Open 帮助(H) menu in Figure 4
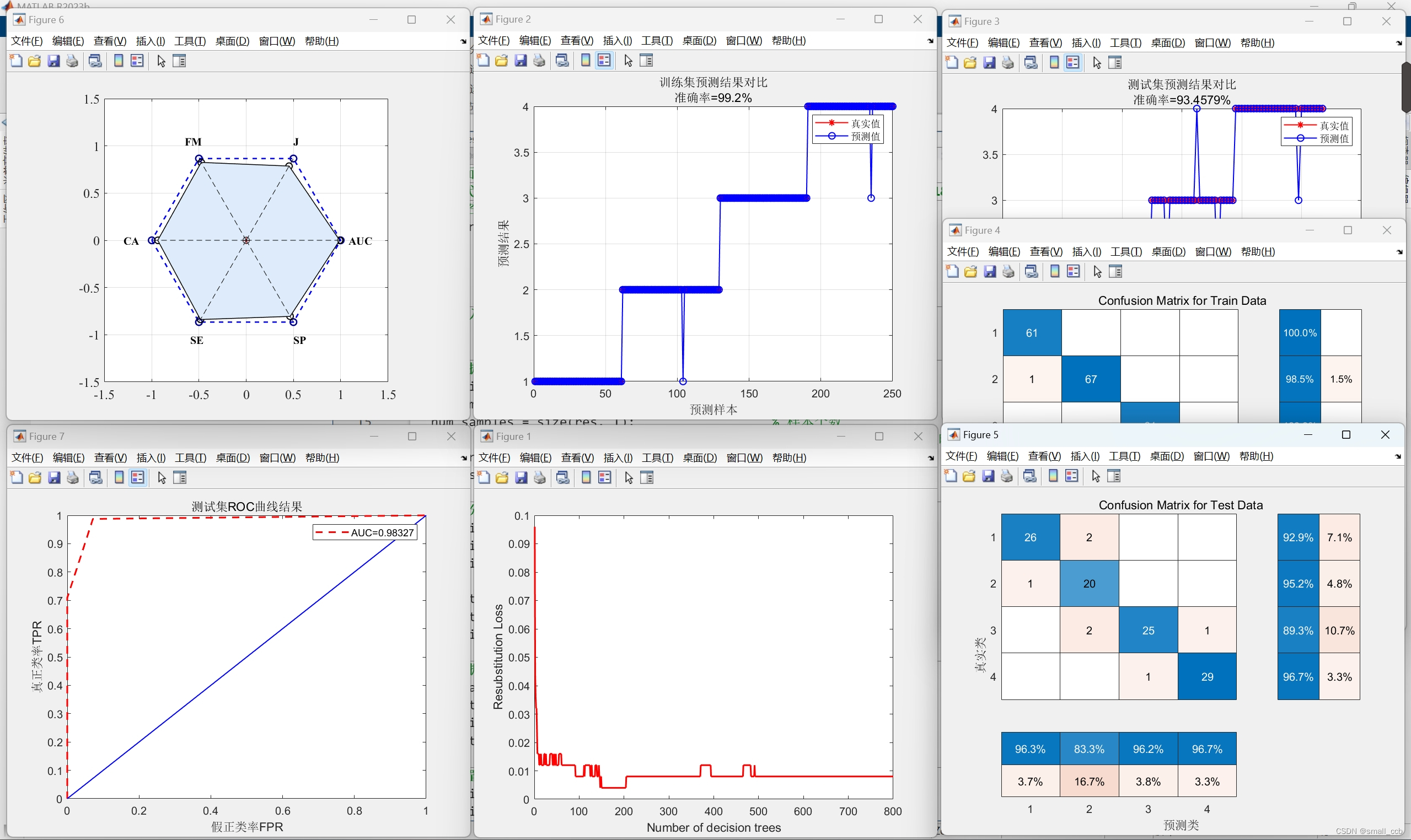Screen dimensions: 1411x840 (x=1258, y=252)
